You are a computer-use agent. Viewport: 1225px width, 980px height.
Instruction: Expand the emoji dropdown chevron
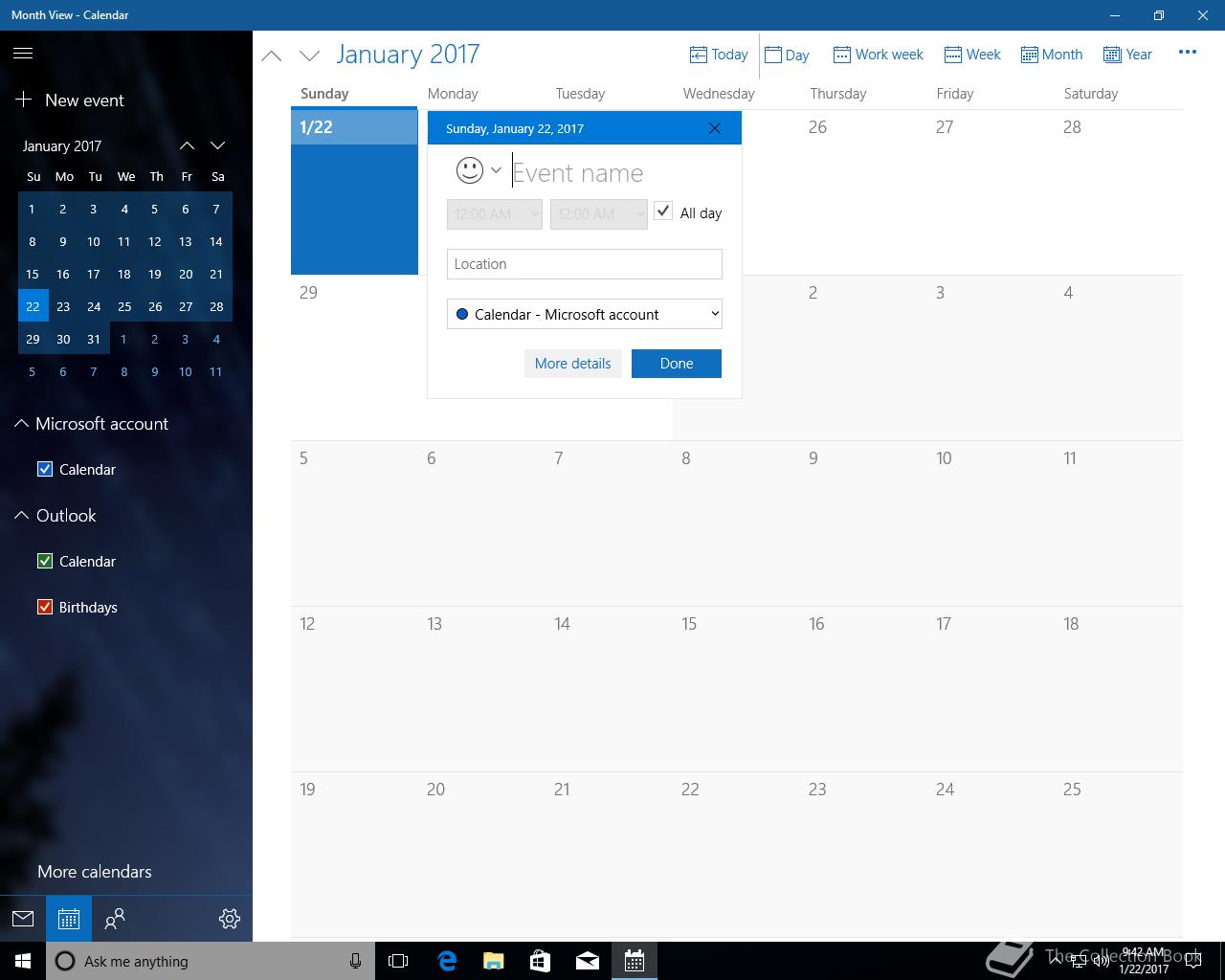point(496,170)
